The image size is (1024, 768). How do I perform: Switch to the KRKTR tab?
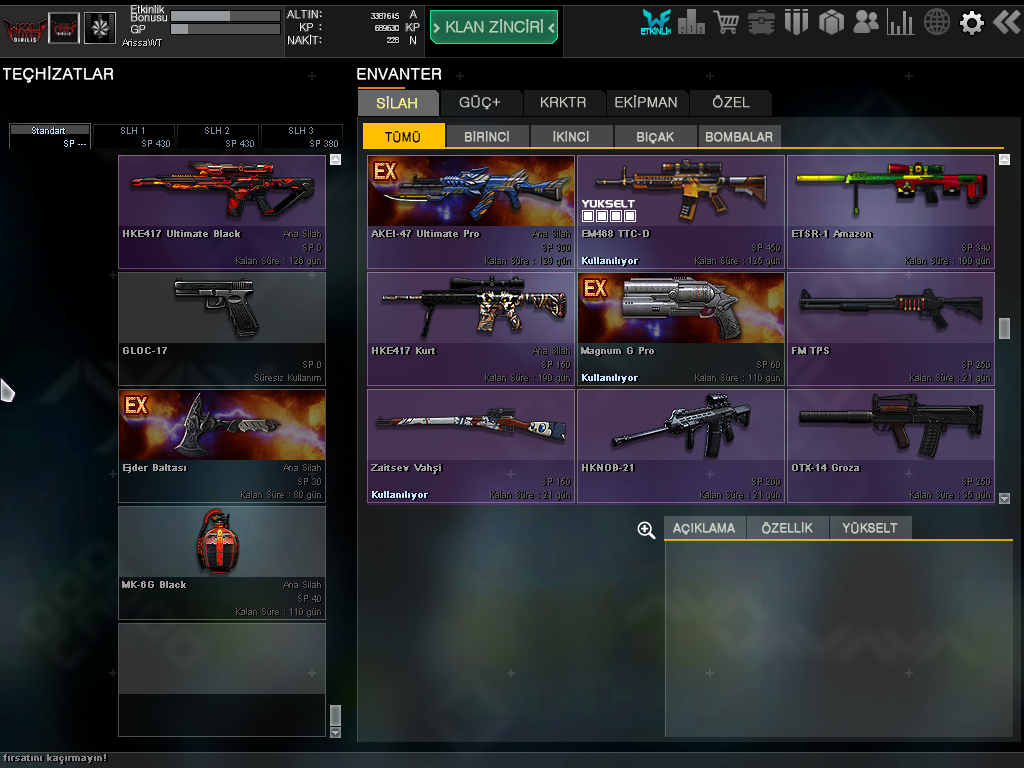pyautogui.click(x=563, y=103)
